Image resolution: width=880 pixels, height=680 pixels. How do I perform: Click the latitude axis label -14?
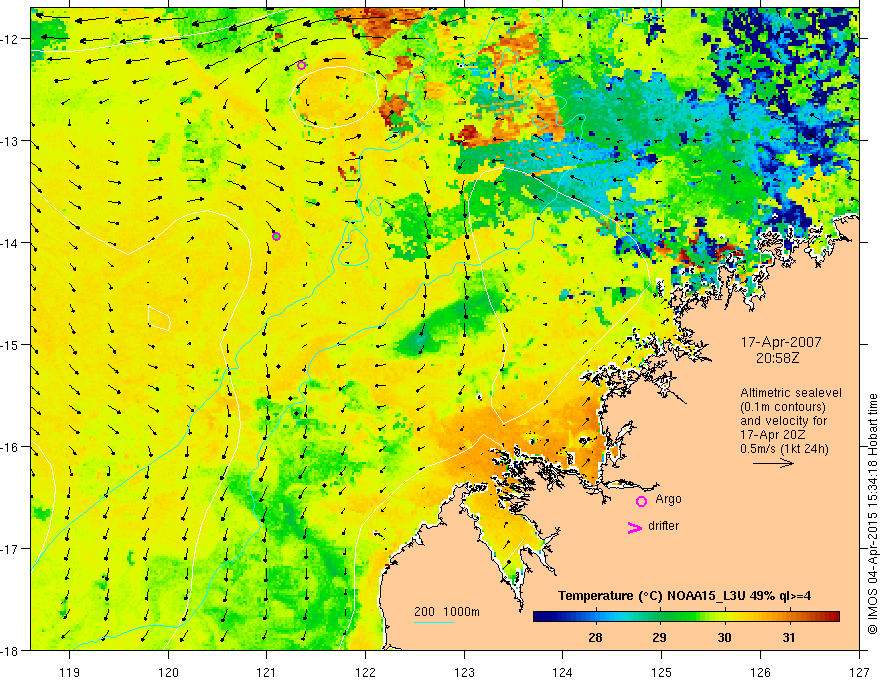[11, 243]
